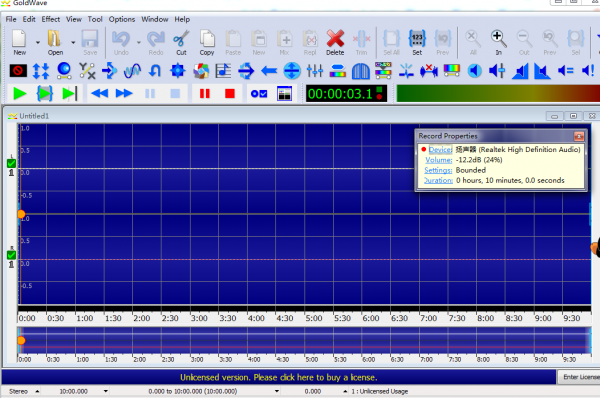Click the Settings link in Record Properties
The image size is (600, 398).
pyautogui.click(x=438, y=170)
